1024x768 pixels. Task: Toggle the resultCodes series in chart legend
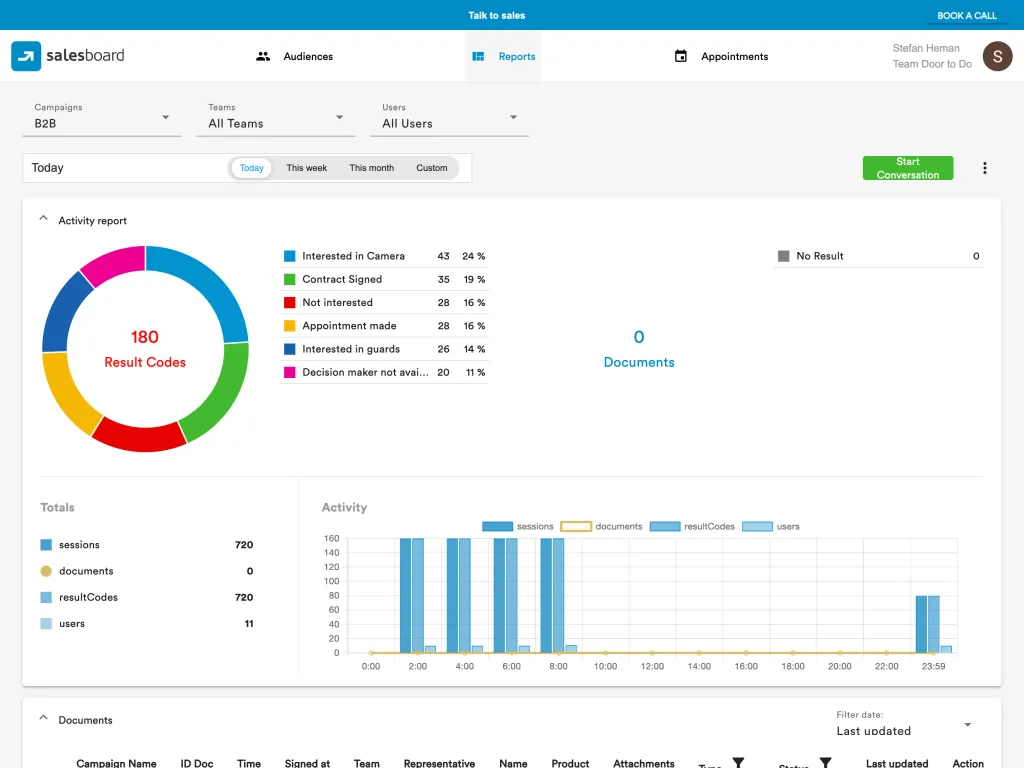(x=692, y=526)
